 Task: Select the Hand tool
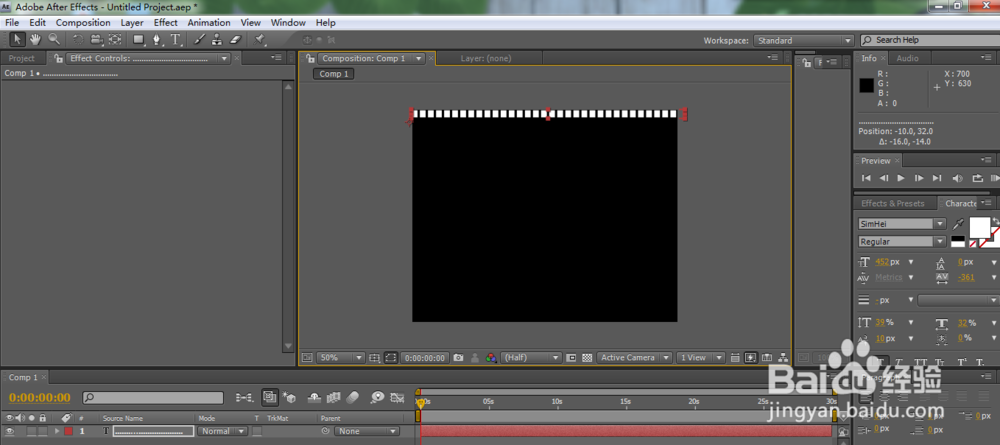click(x=35, y=40)
